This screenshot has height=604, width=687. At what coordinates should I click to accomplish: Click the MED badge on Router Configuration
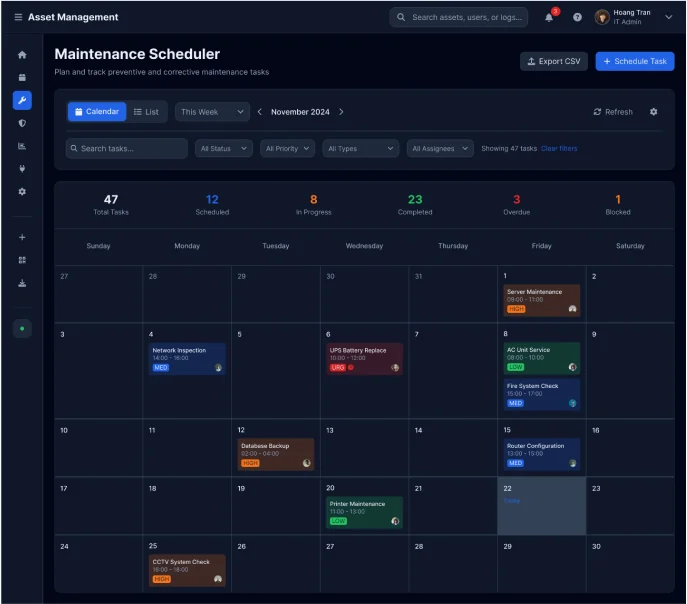[x=515, y=463]
